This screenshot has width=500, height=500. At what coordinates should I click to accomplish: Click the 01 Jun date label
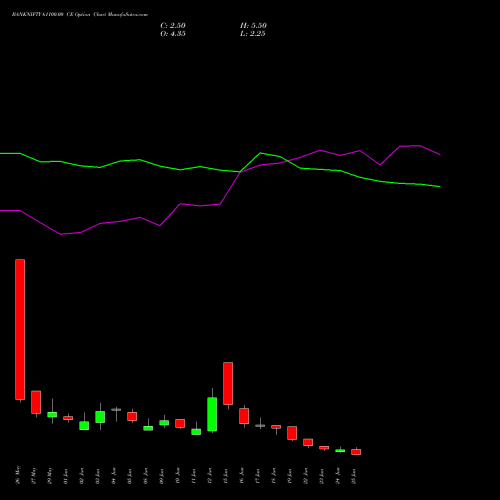[x=66, y=476]
